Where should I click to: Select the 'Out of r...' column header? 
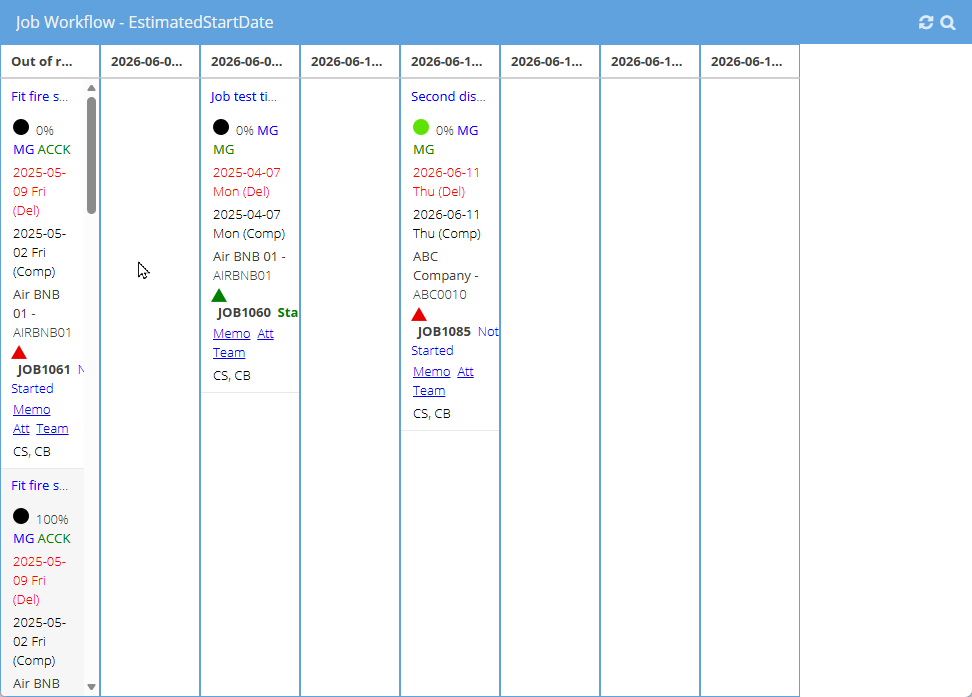click(x=50, y=61)
